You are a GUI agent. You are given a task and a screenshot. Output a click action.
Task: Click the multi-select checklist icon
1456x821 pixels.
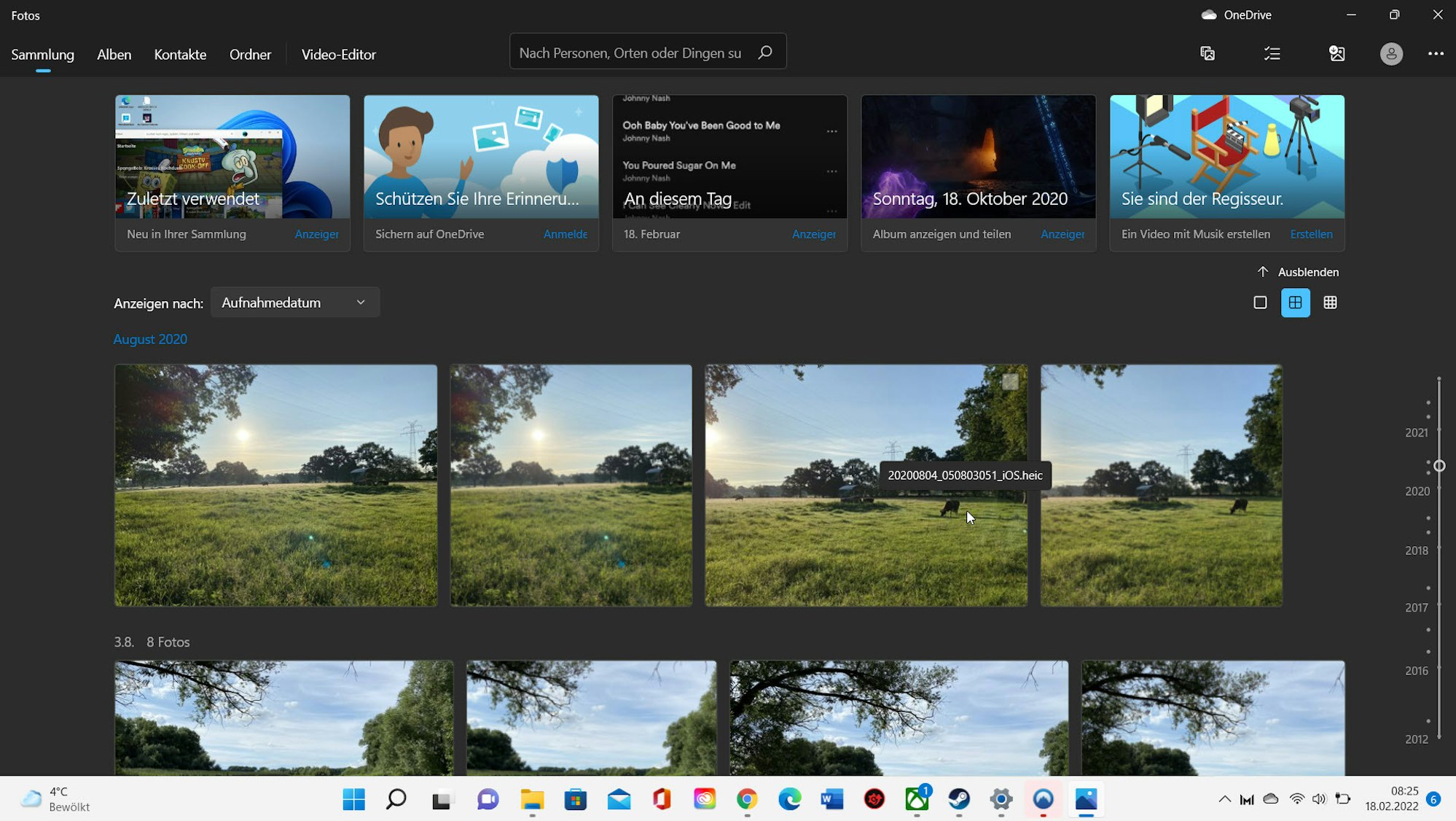[1272, 53]
